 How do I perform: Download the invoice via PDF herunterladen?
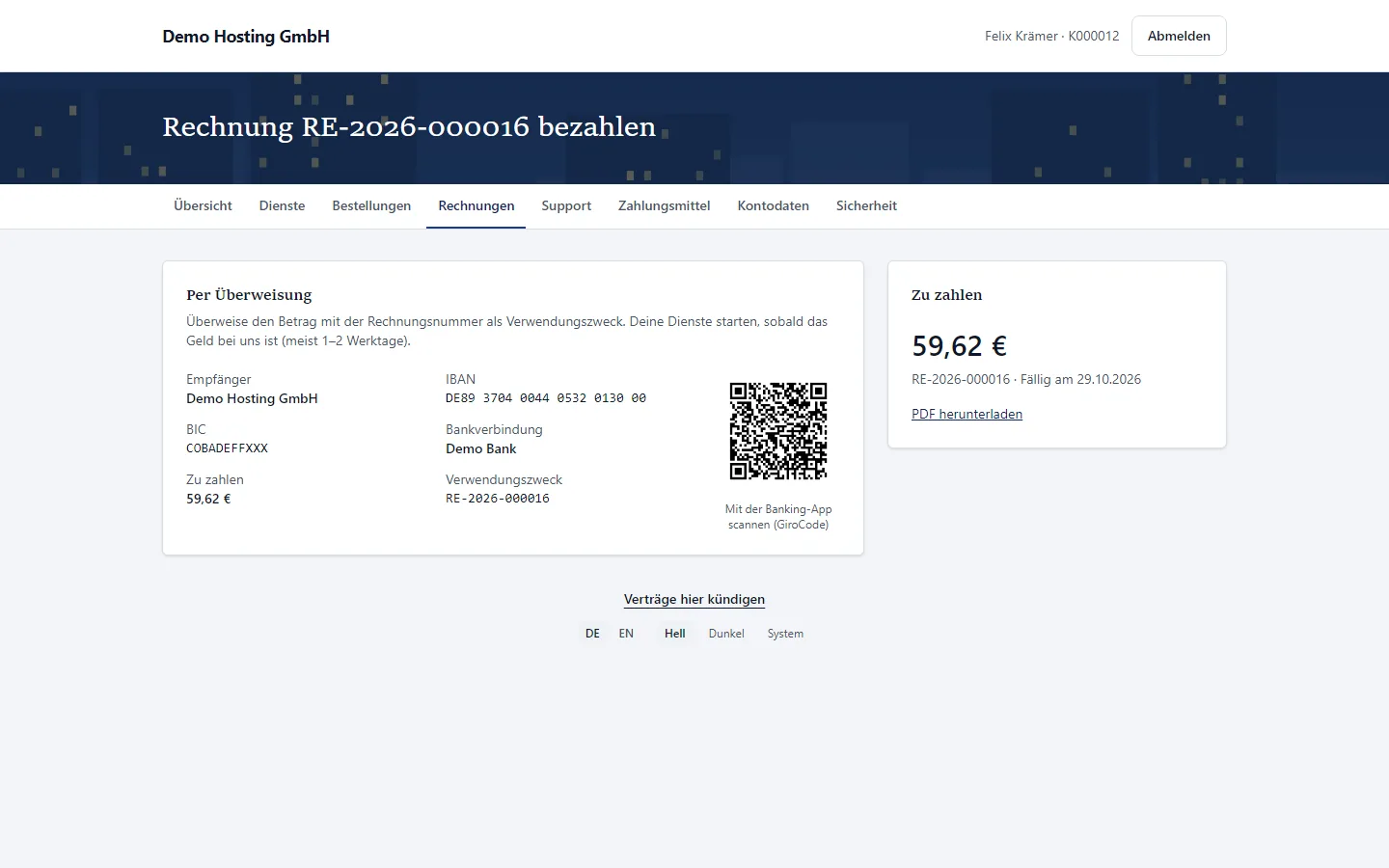(x=967, y=414)
